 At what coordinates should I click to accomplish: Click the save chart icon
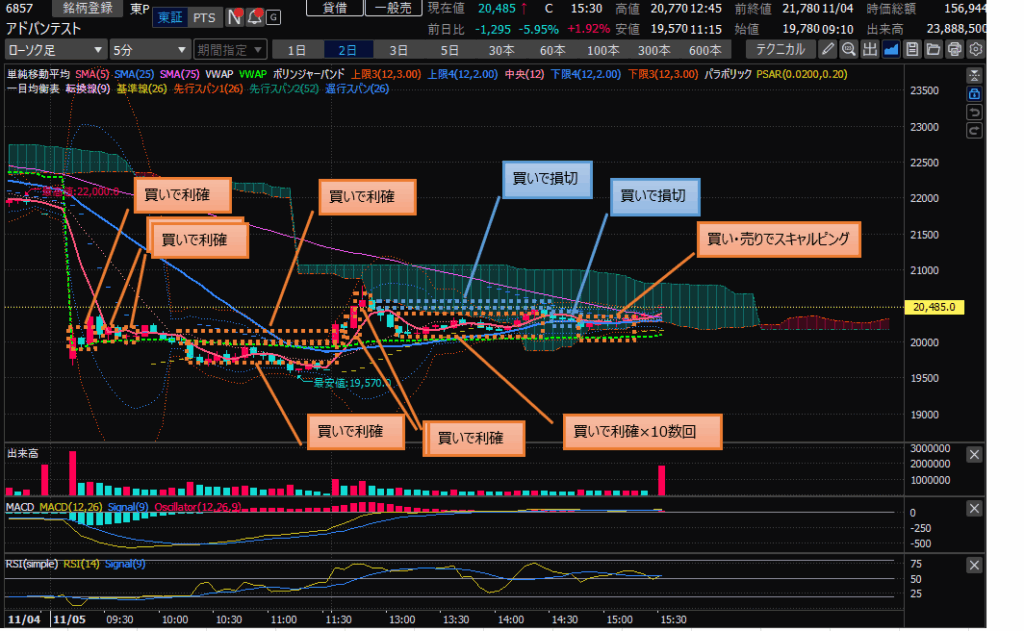point(912,49)
